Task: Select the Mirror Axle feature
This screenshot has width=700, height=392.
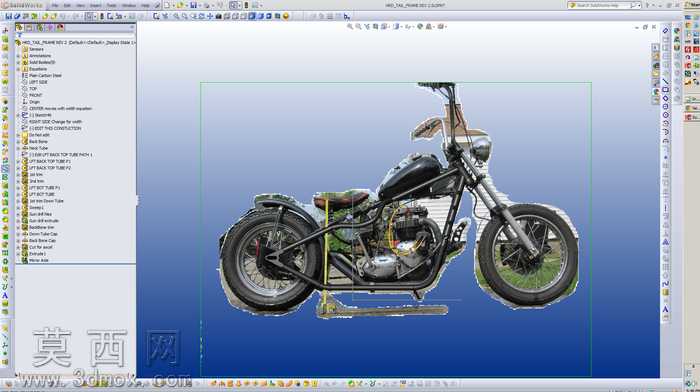Action: (39, 260)
